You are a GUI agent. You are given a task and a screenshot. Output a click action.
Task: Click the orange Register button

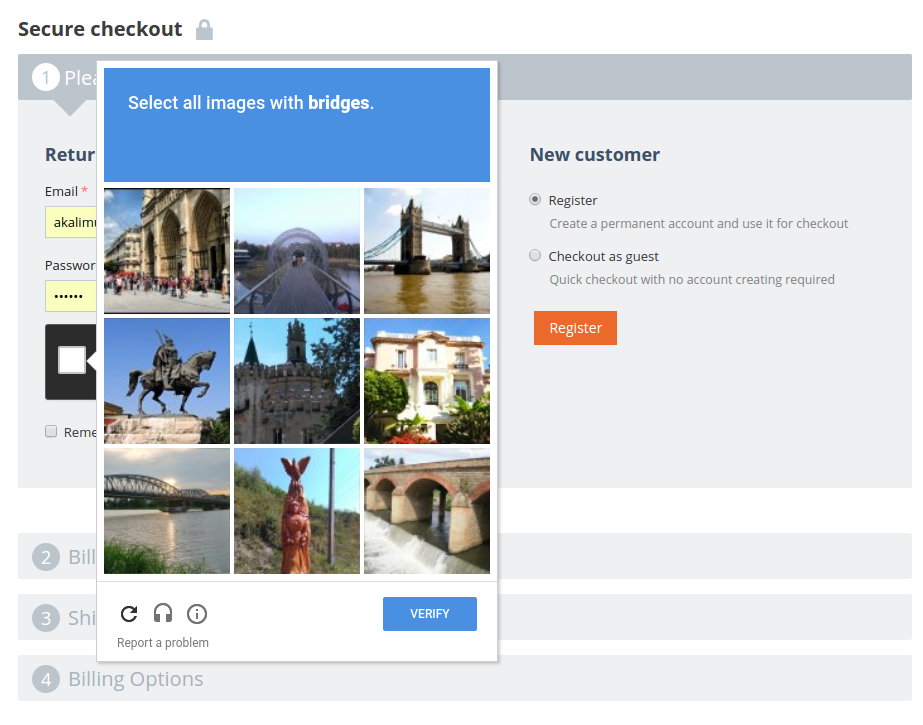click(575, 328)
